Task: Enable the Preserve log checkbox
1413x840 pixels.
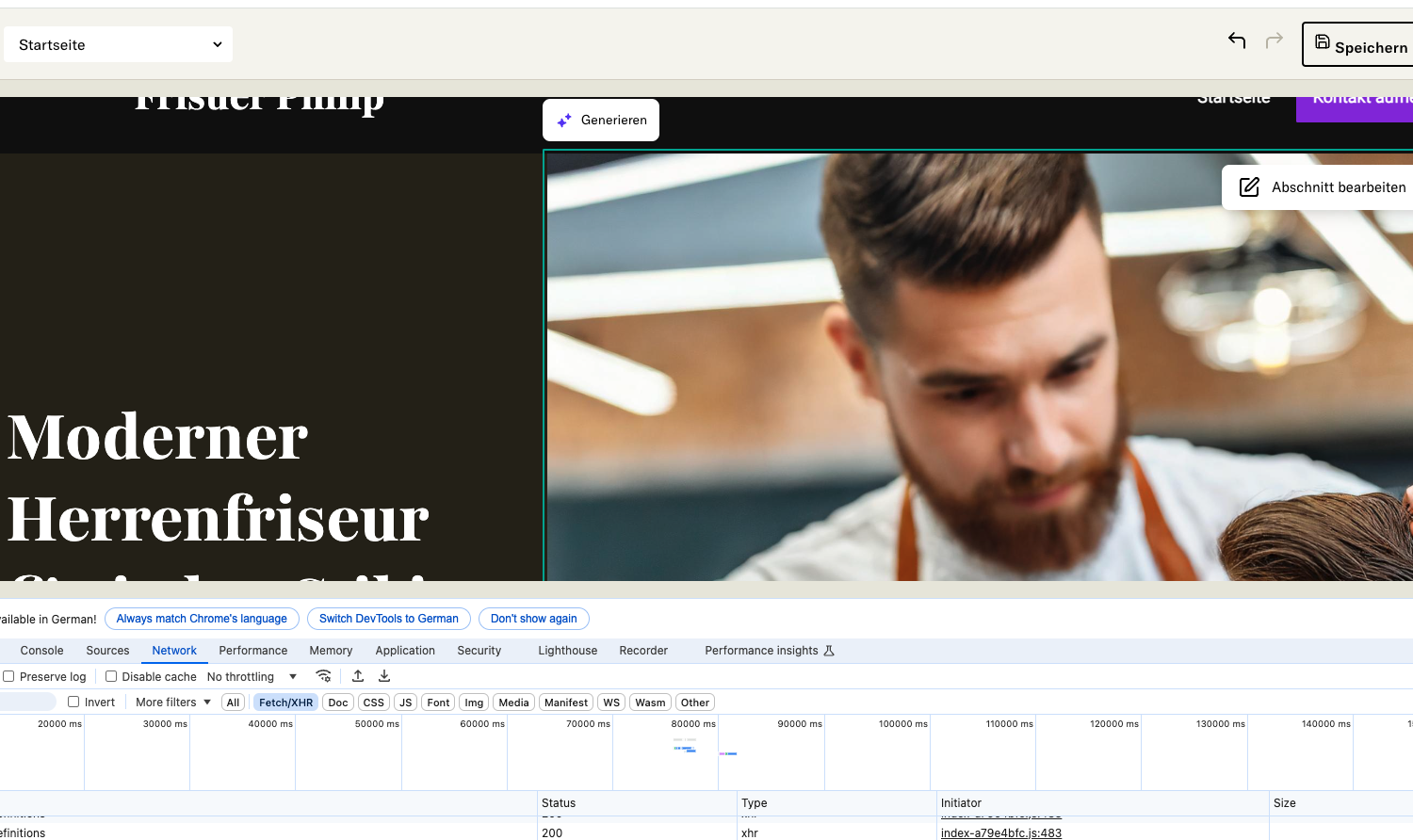Action: pyautogui.click(x=8, y=676)
